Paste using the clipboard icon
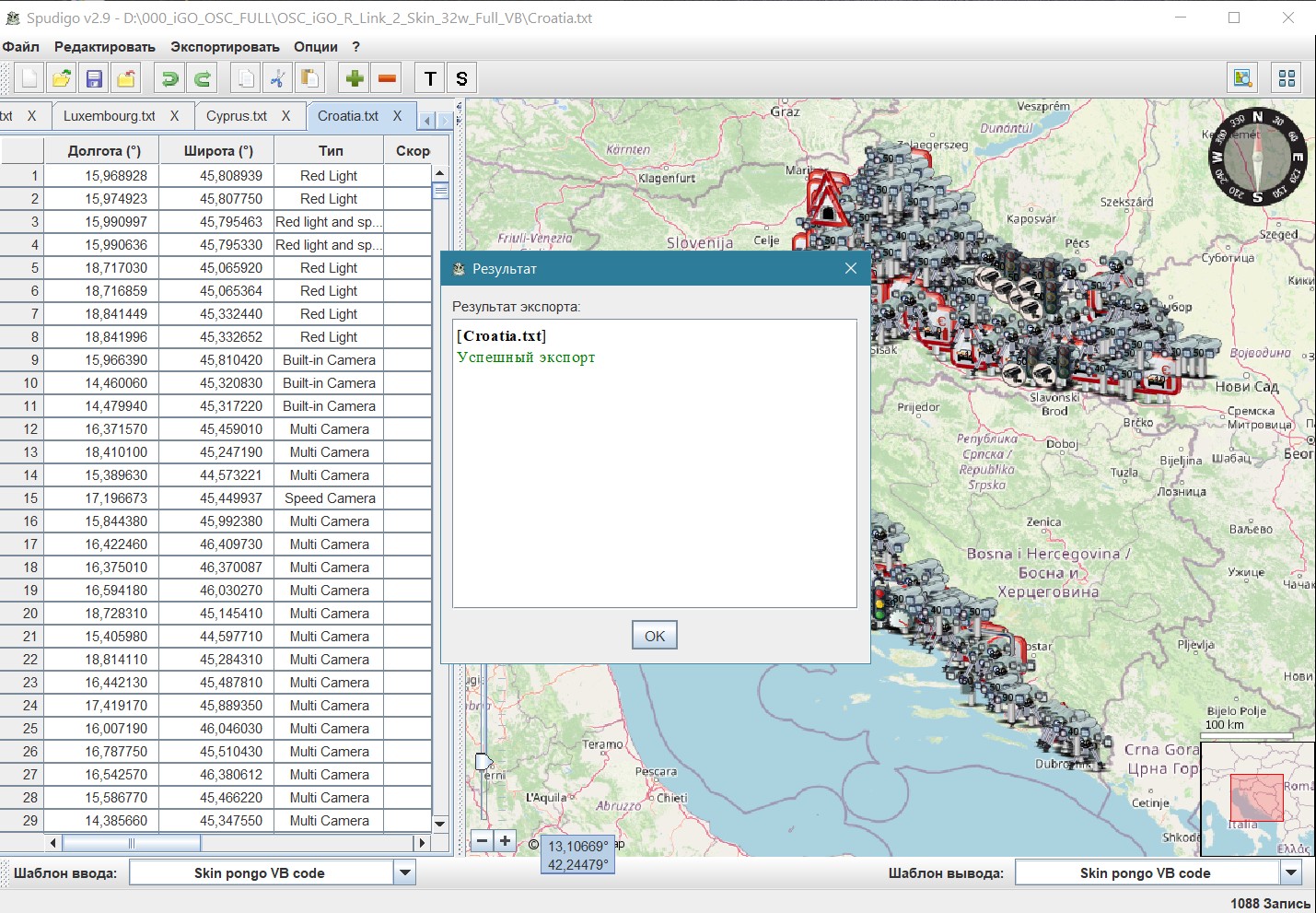This screenshot has height=913, width=1316. 309,78
